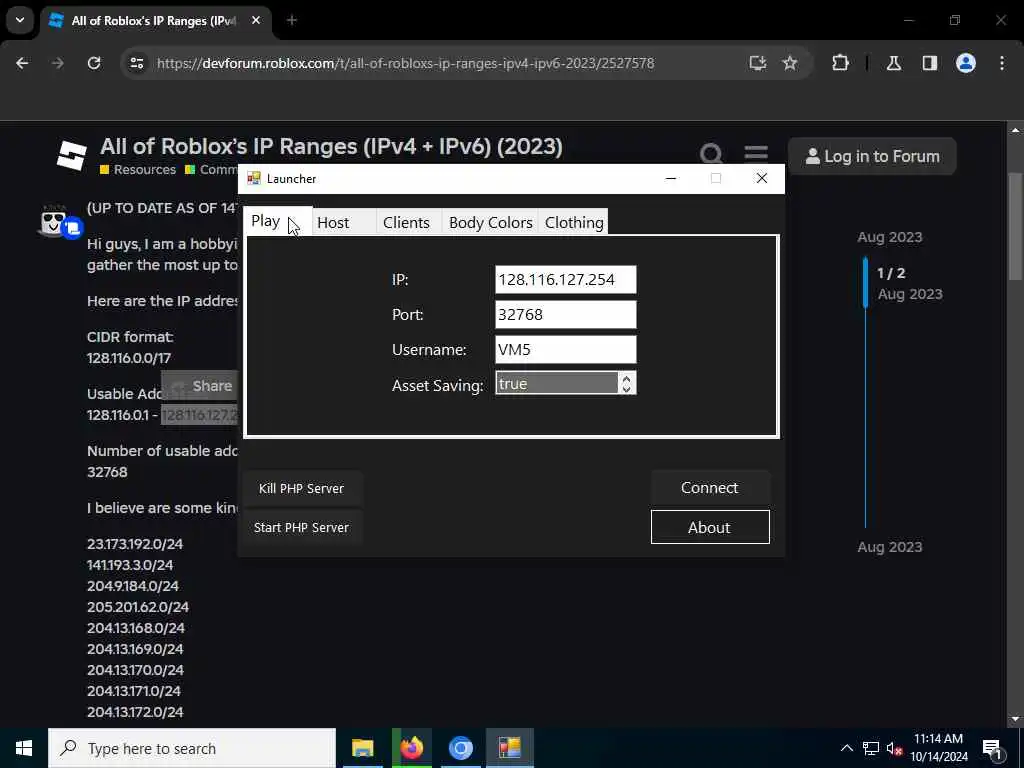Click the forum search magnifier icon
This screenshot has width=1024, height=768.
711,154
